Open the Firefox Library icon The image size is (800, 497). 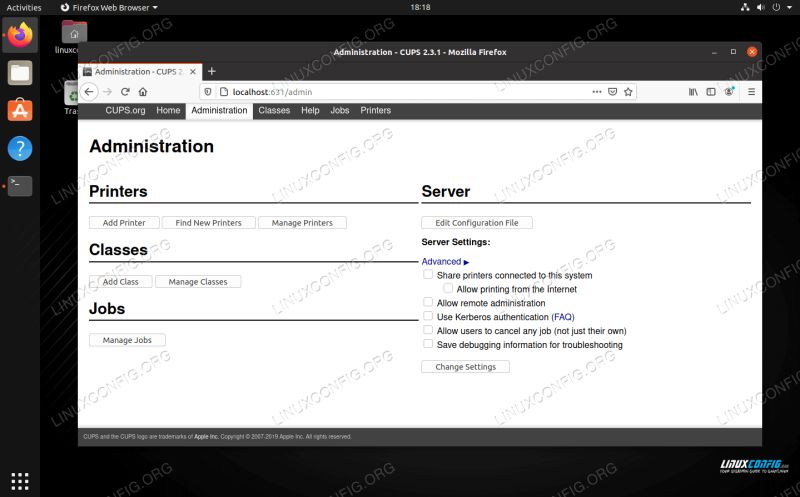(x=693, y=92)
